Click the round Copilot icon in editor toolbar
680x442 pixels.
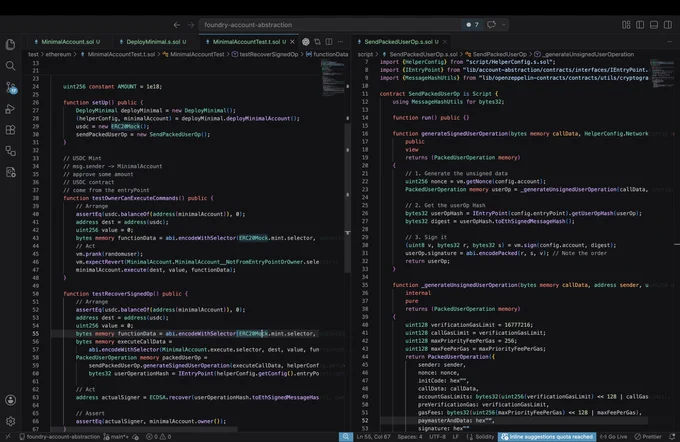(x=306, y=42)
